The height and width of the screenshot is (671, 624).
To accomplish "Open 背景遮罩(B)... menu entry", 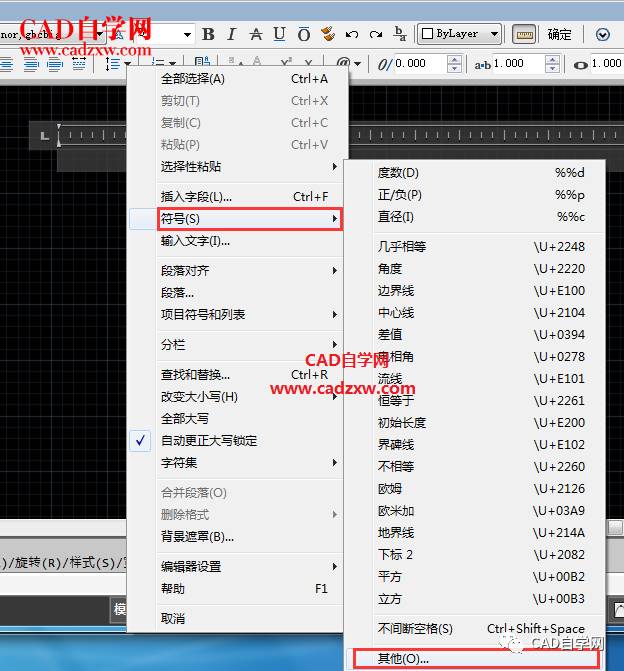I will [x=197, y=537].
